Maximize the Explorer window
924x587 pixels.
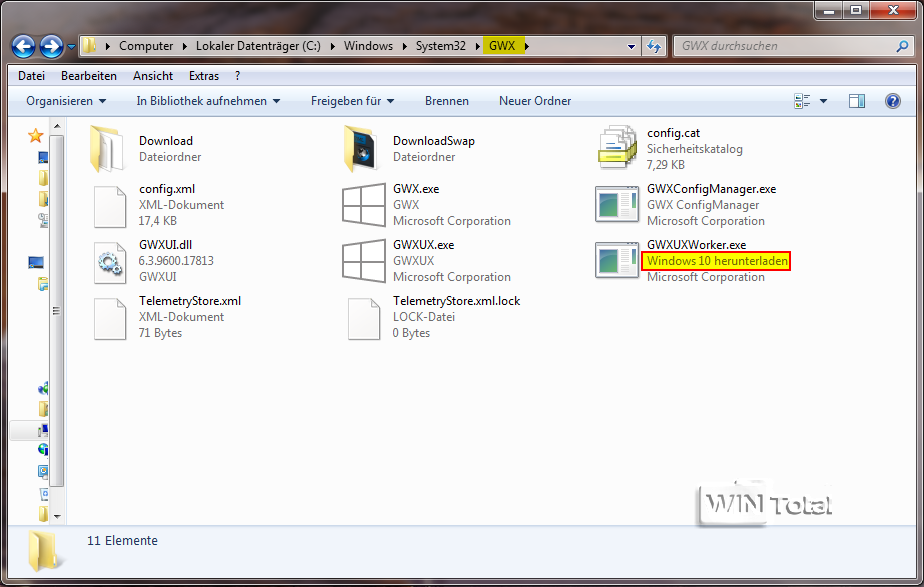coord(856,10)
